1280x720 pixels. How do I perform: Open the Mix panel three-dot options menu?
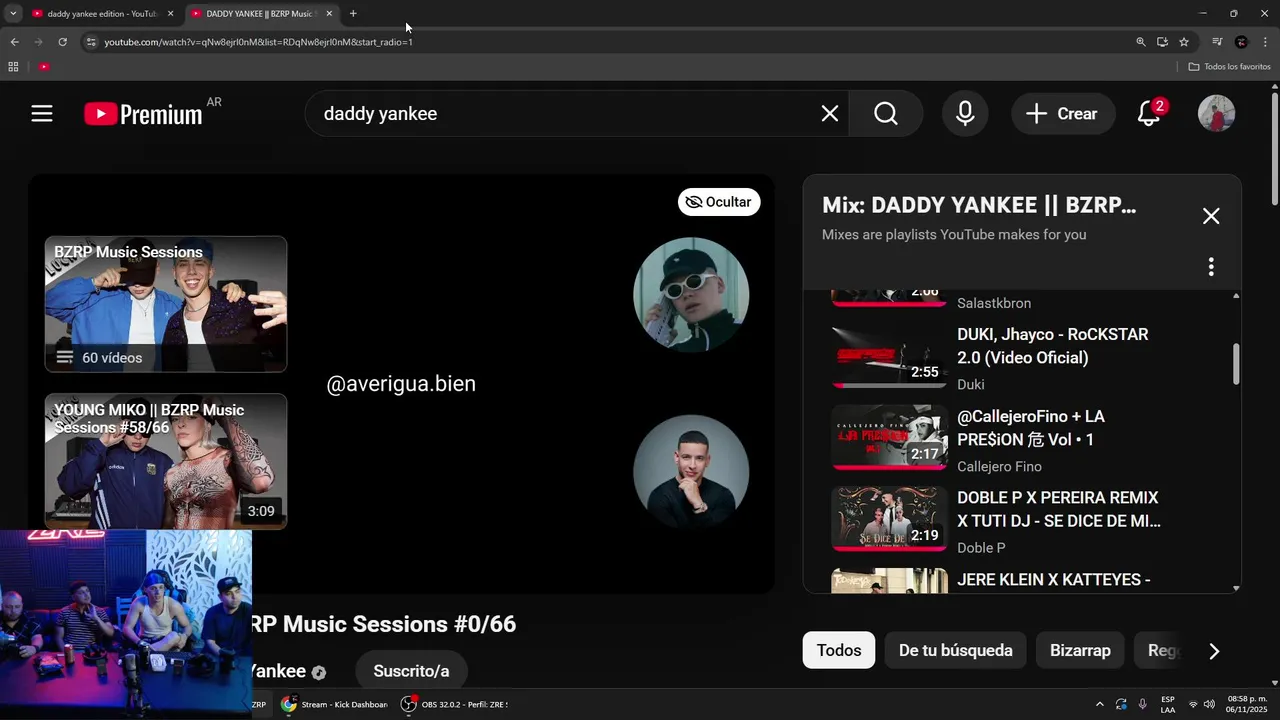click(x=1211, y=267)
